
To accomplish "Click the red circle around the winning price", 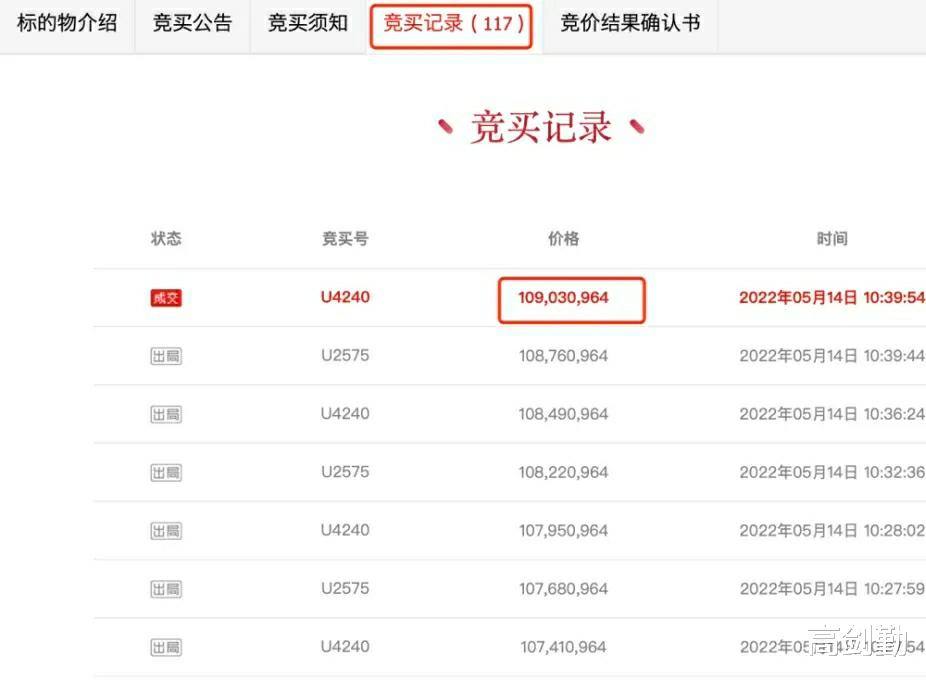I will [x=571, y=299].
